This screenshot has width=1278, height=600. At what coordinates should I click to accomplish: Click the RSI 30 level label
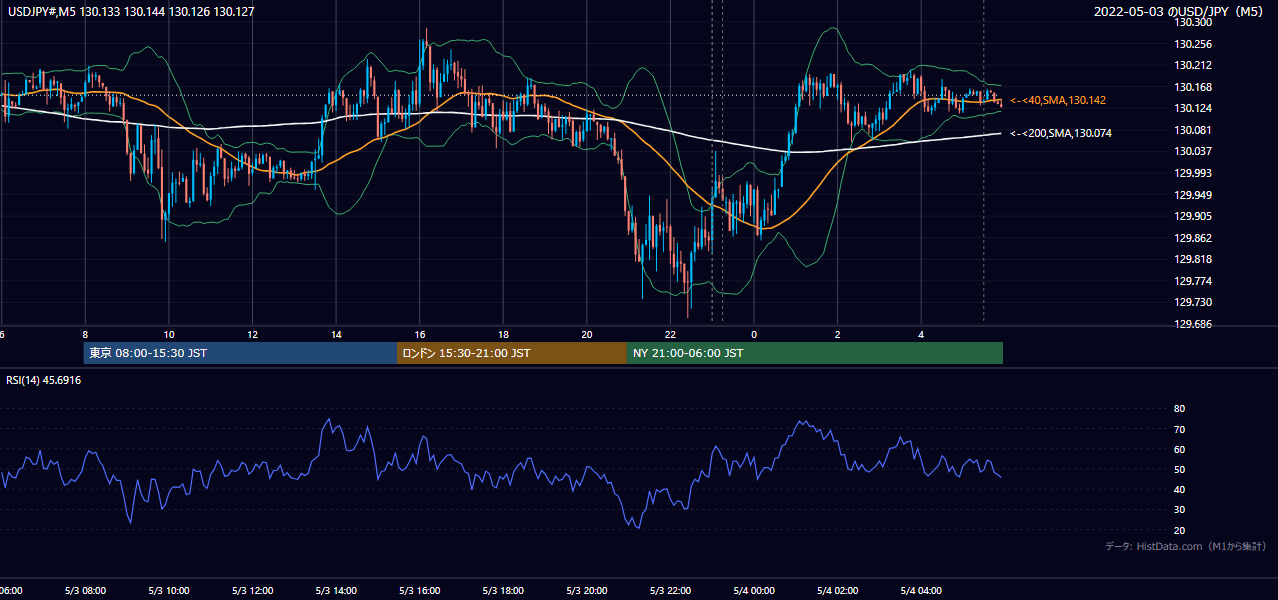1180,510
